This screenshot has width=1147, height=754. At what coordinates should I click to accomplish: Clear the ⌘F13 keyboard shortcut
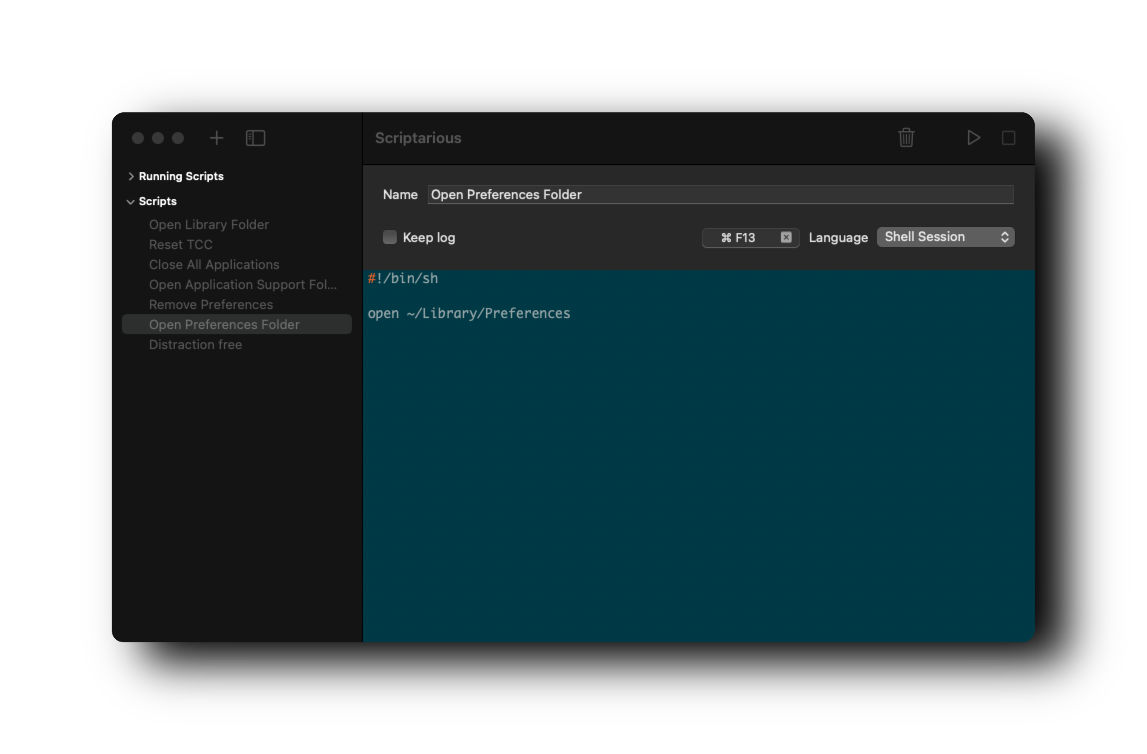click(786, 237)
